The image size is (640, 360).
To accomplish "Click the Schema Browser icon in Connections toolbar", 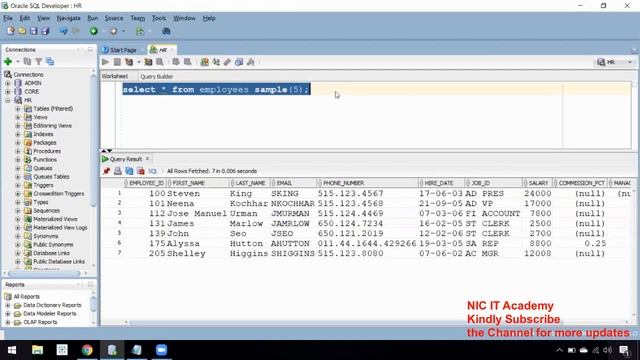I will [50, 62].
